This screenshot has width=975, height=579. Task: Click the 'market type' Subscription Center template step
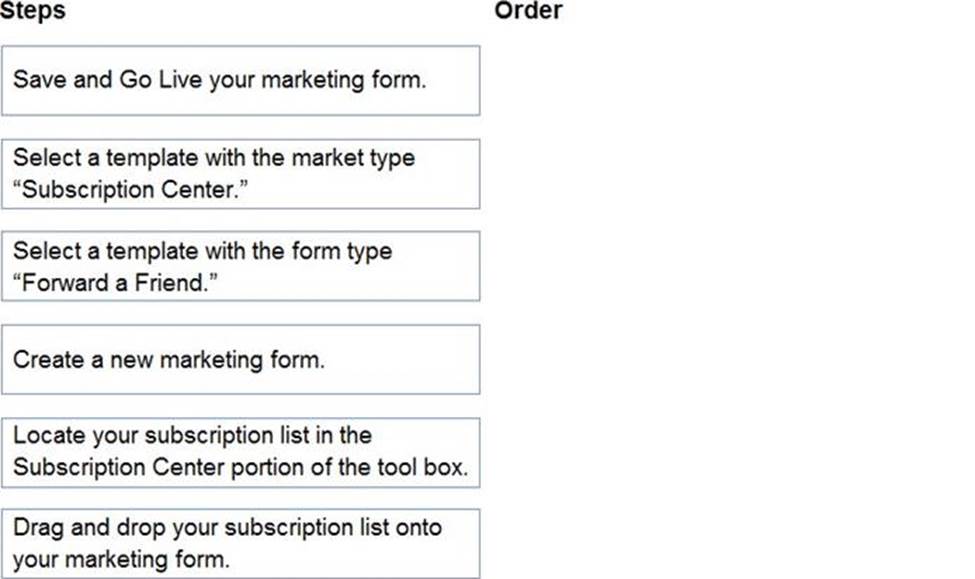tap(240, 173)
